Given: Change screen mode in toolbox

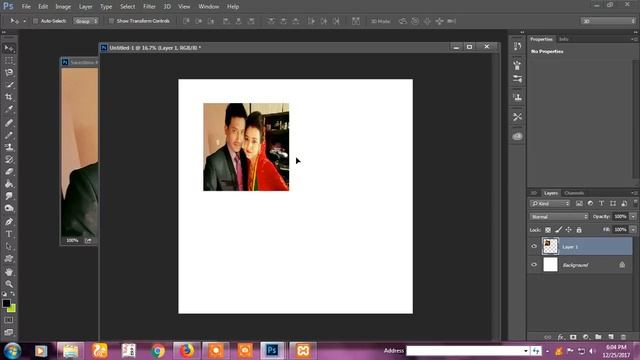Looking at the screenshot, I should [9, 332].
